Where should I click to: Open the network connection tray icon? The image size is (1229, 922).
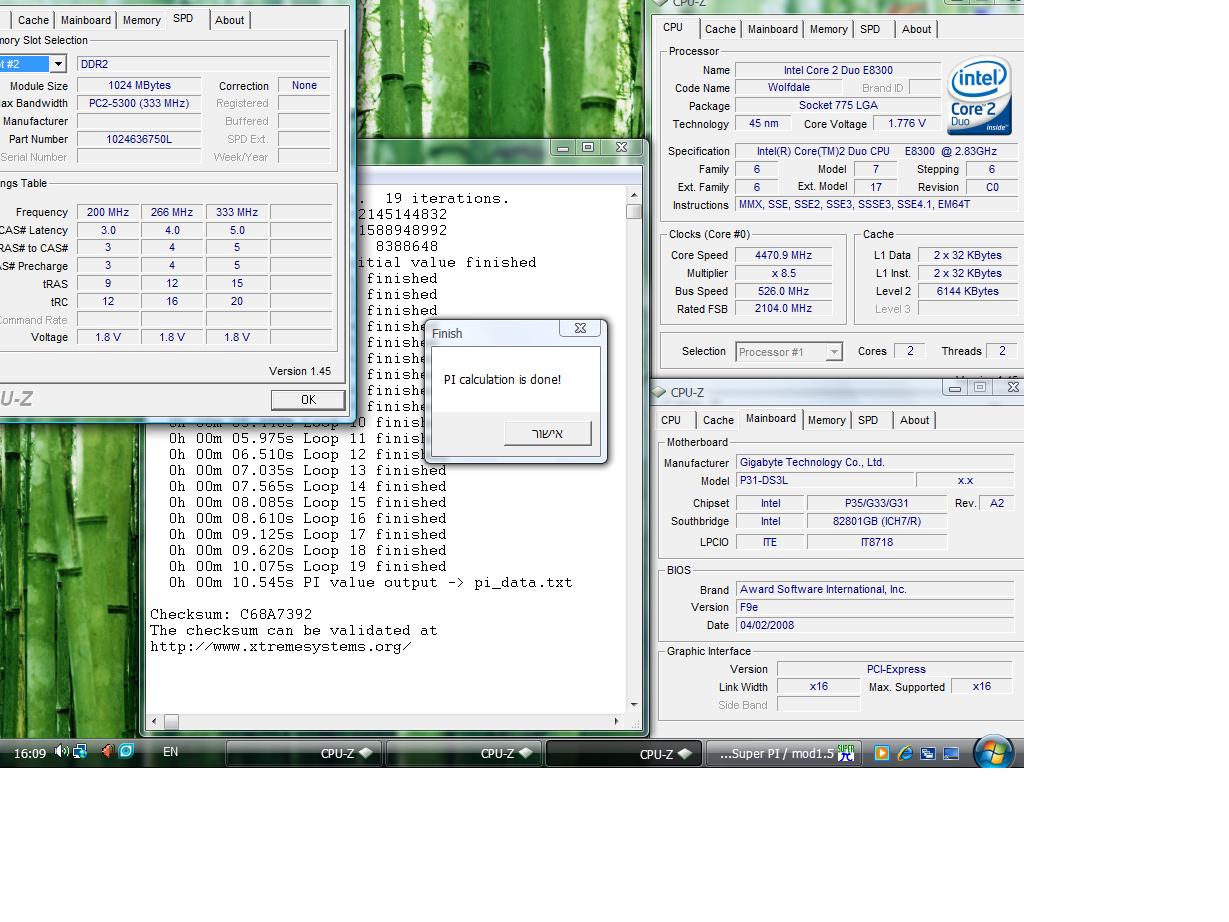tap(80, 751)
